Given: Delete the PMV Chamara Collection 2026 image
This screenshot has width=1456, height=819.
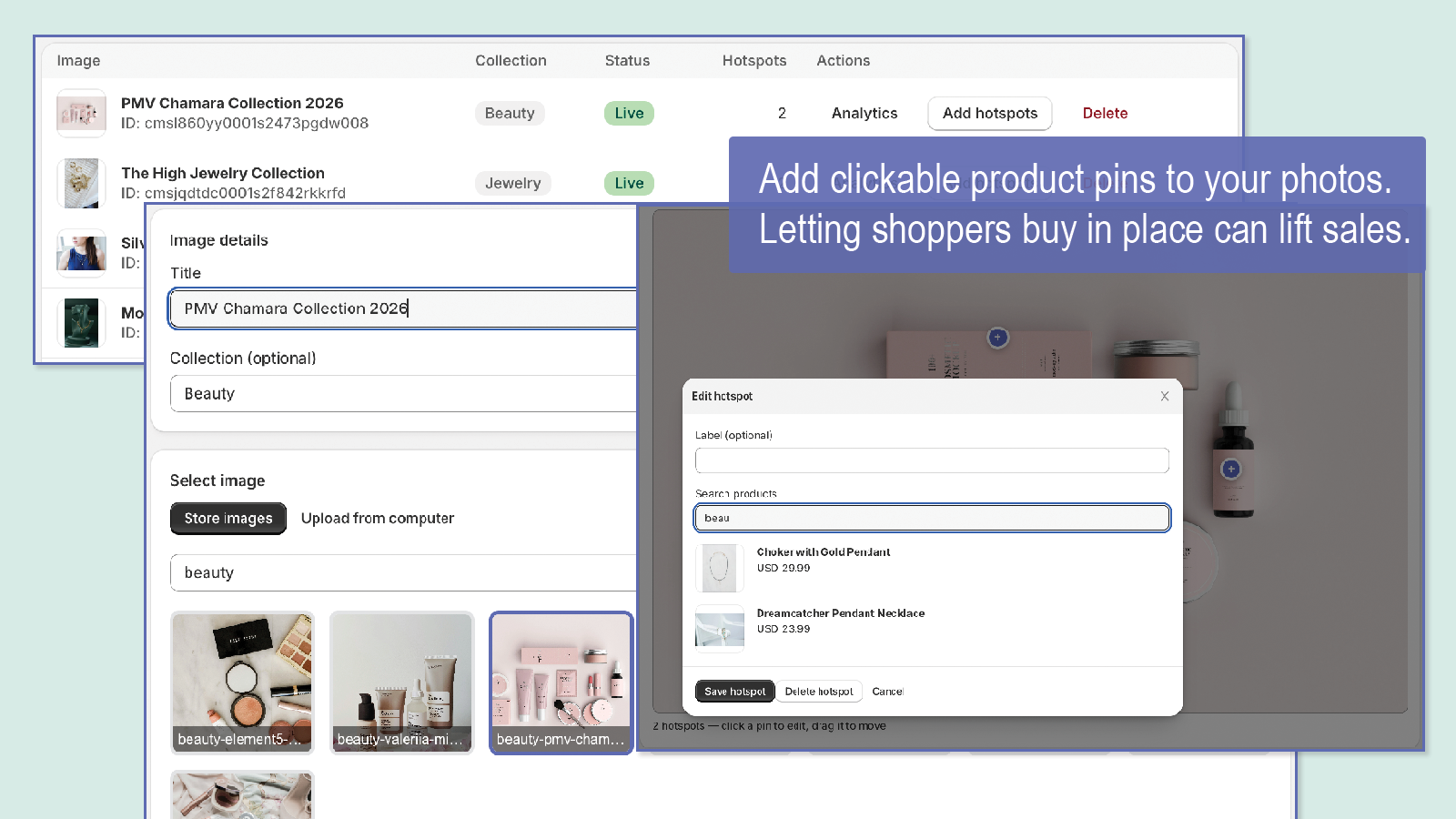Looking at the screenshot, I should tap(1105, 114).
